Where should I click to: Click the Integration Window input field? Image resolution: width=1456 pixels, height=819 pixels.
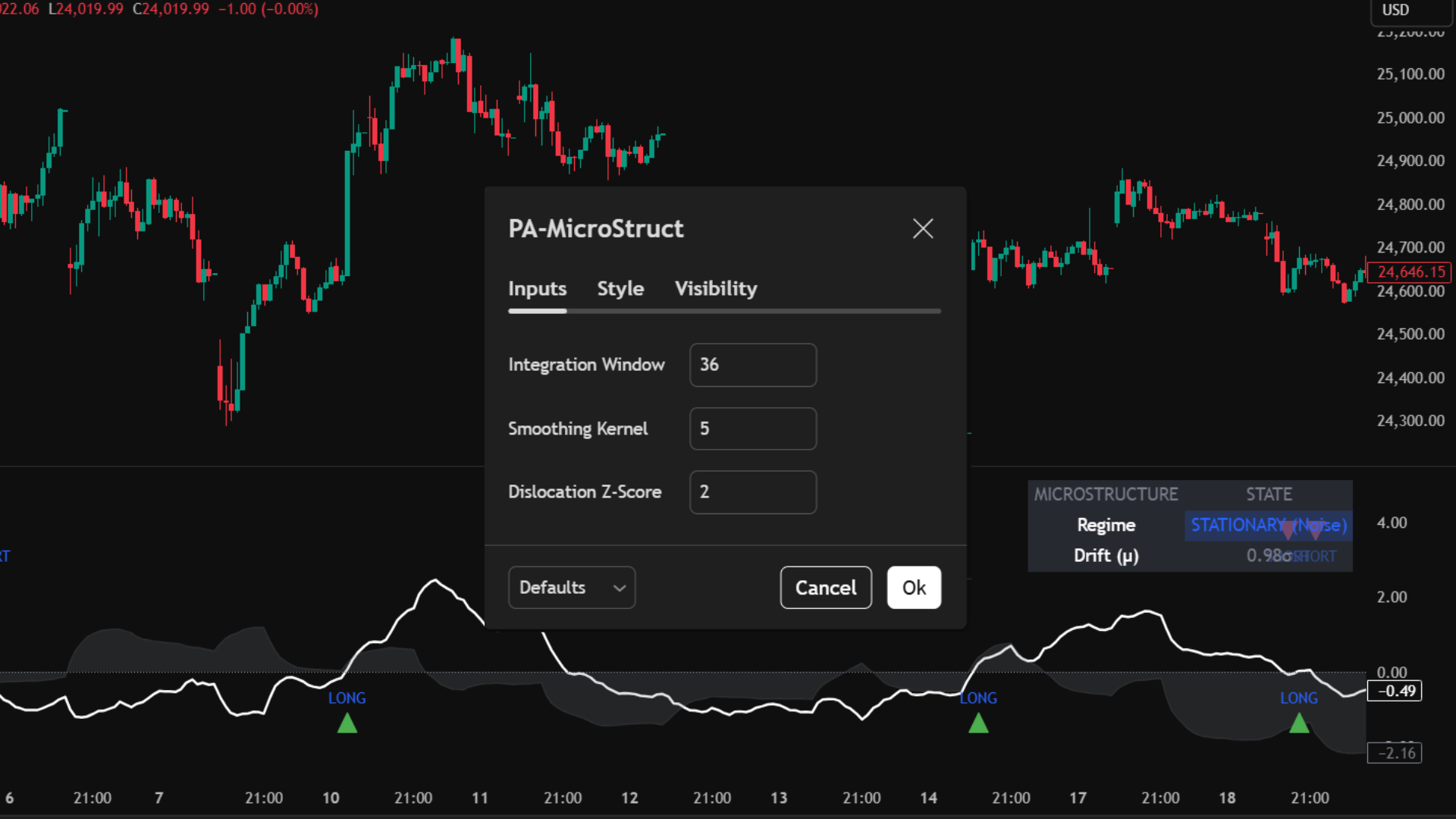pyautogui.click(x=752, y=365)
